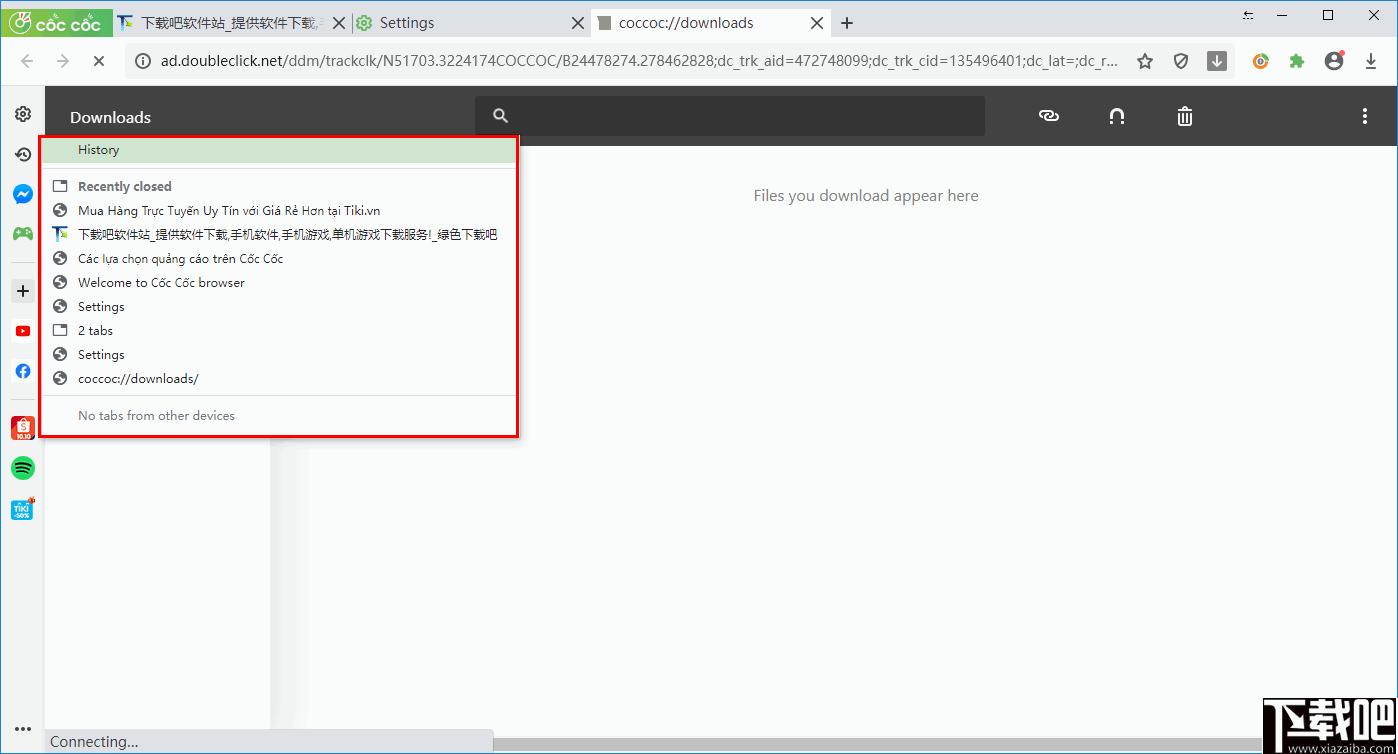The height and width of the screenshot is (754, 1398).
Task: Open the Downloads more actions menu
Action: (1364, 116)
